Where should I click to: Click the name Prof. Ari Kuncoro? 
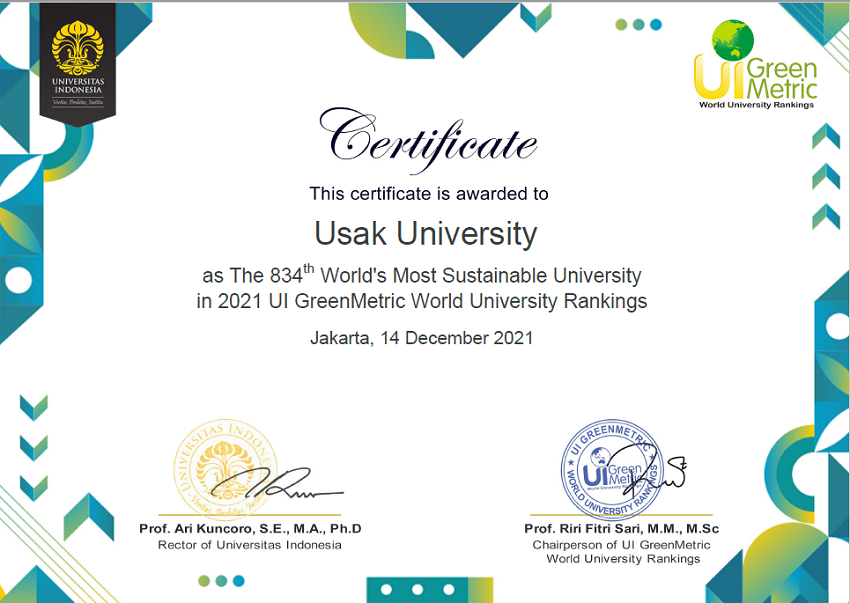pyautogui.click(x=249, y=528)
